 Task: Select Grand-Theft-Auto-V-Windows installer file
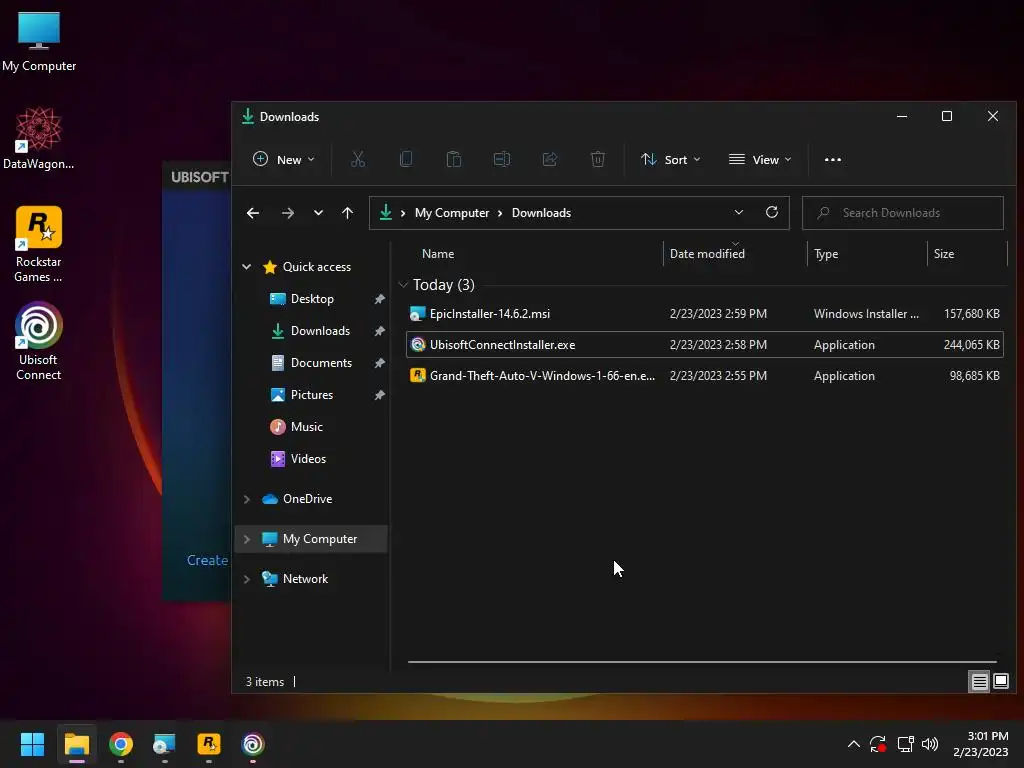[x=705, y=376]
